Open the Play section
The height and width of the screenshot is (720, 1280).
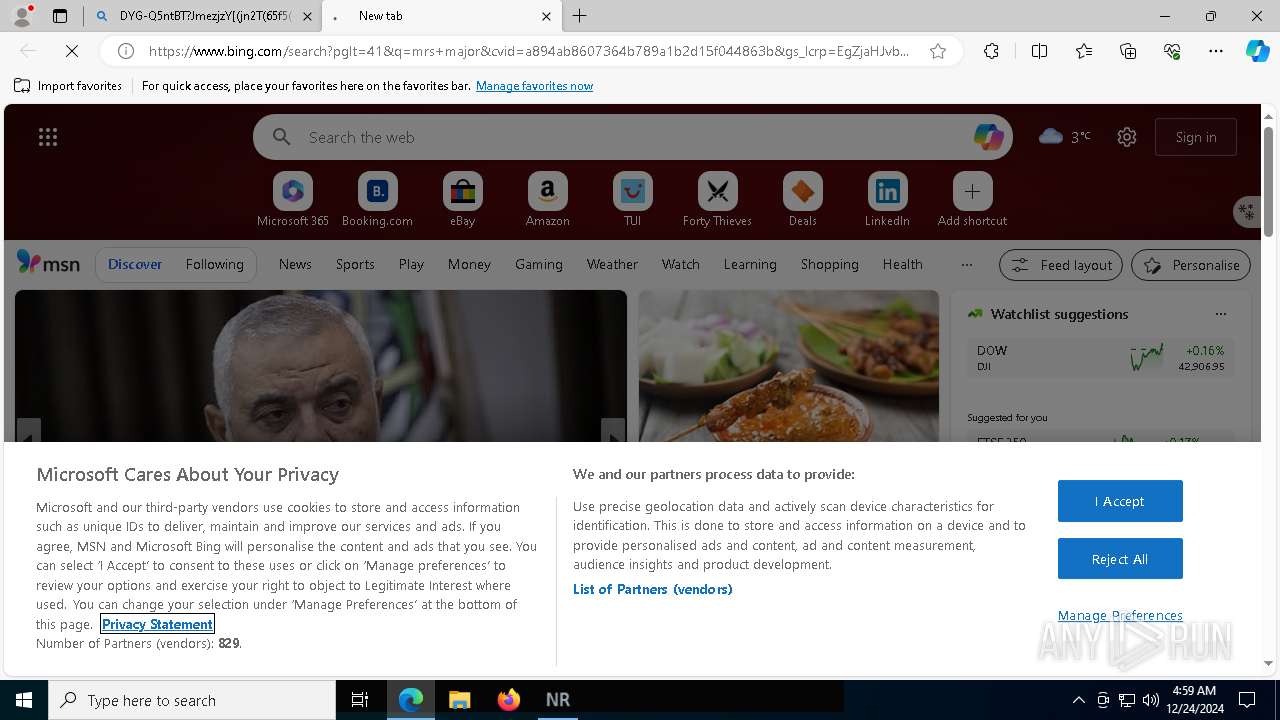point(411,264)
